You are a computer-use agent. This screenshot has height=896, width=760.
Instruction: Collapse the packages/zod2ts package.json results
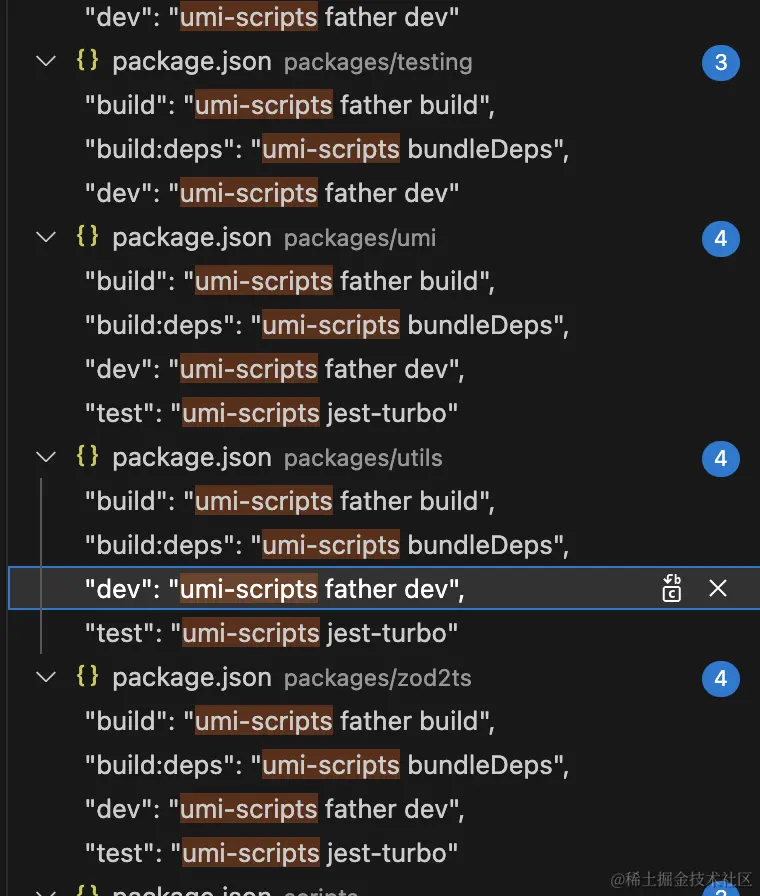(46, 677)
